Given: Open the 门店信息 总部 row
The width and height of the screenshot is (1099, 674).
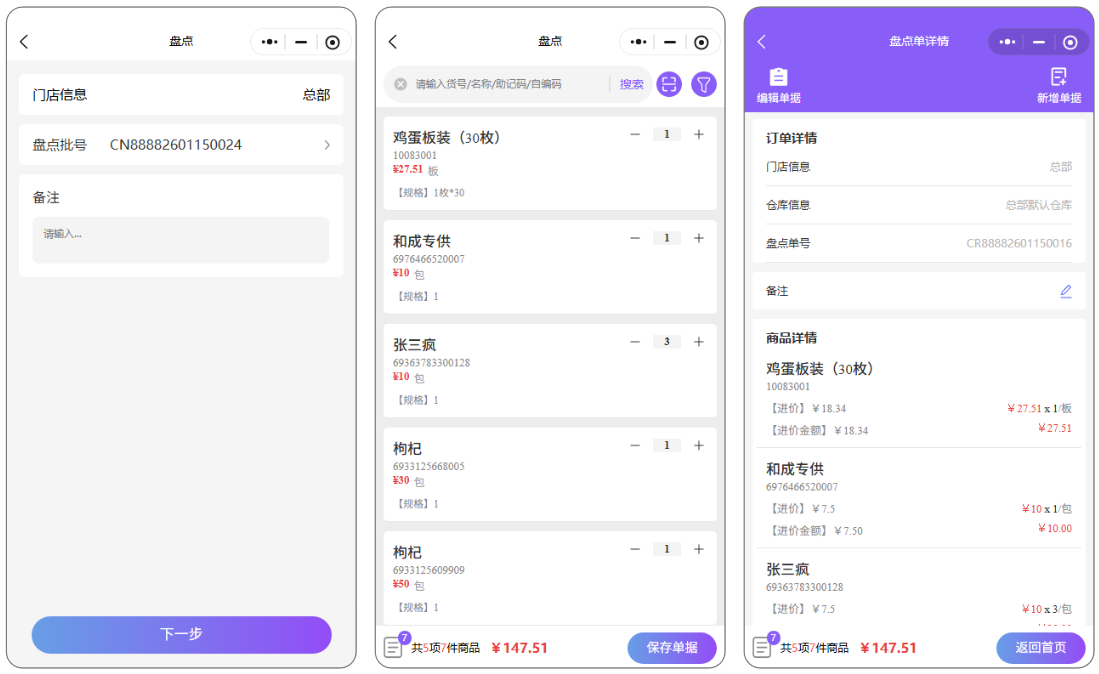Looking at the screenshot, I should [x=181, y=95].
